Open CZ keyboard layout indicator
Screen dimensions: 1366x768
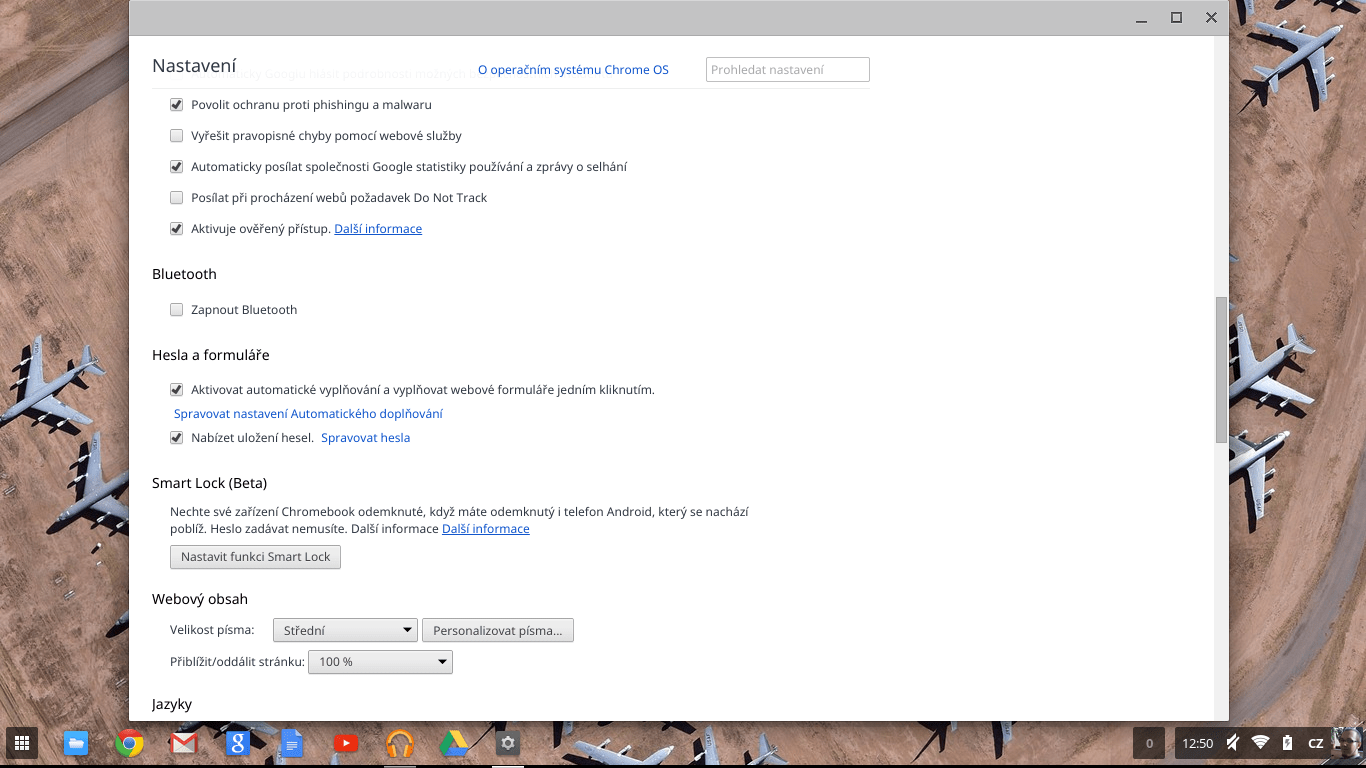pyautogui.click(x=1316, y=743)
